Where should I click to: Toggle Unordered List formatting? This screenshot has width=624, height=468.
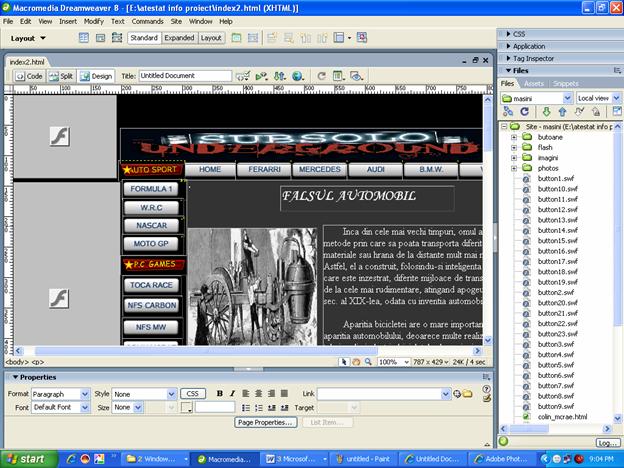click(x=246, y=408)
